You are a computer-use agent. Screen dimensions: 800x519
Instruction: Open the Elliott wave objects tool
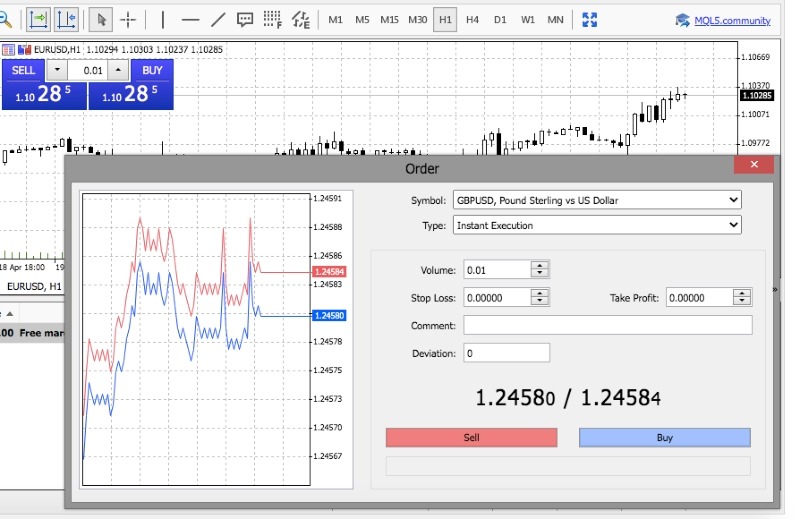pyautogui.click(x=301, y=20)
